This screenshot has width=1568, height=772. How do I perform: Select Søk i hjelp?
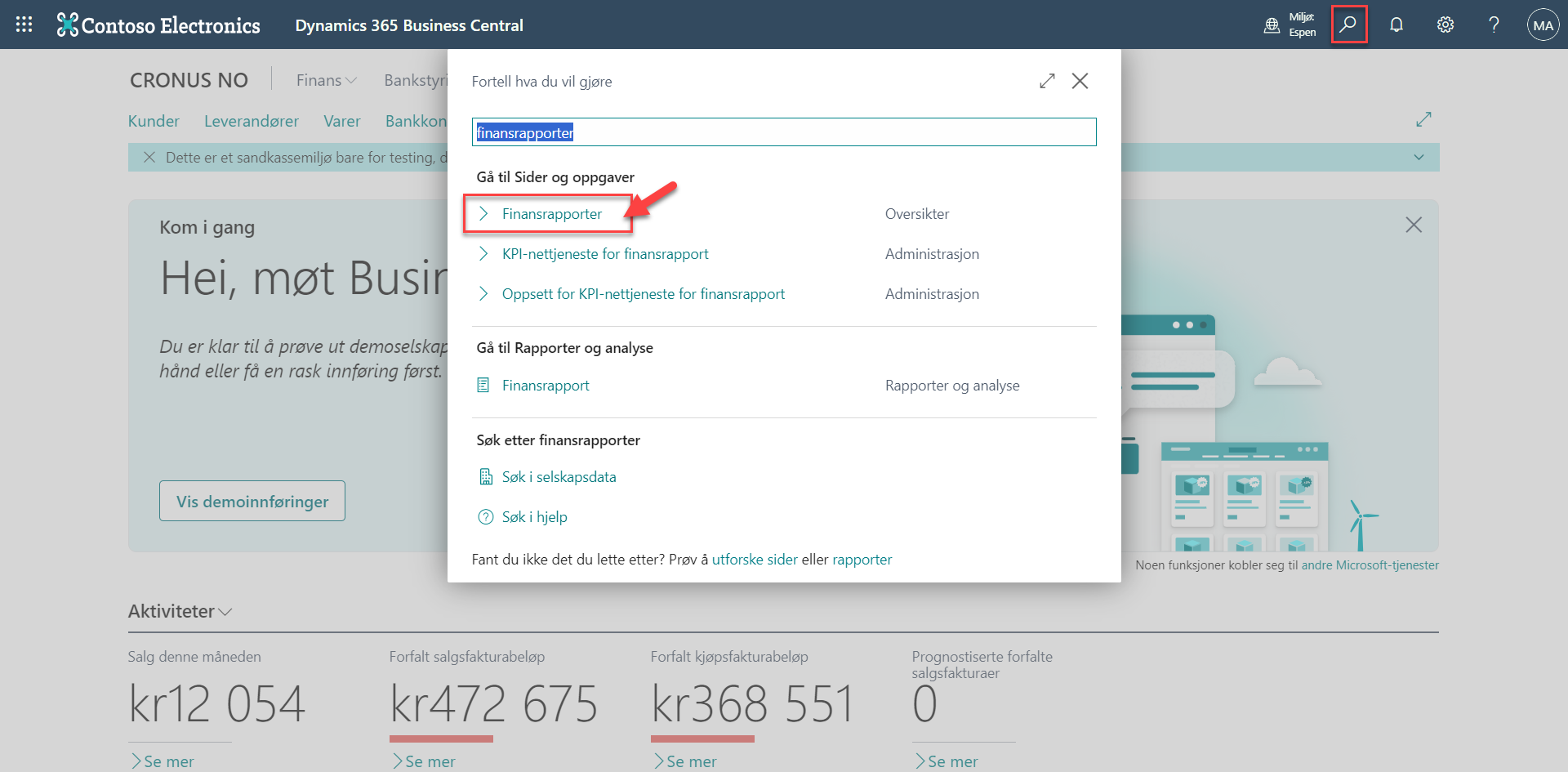(x=535, y=517)
